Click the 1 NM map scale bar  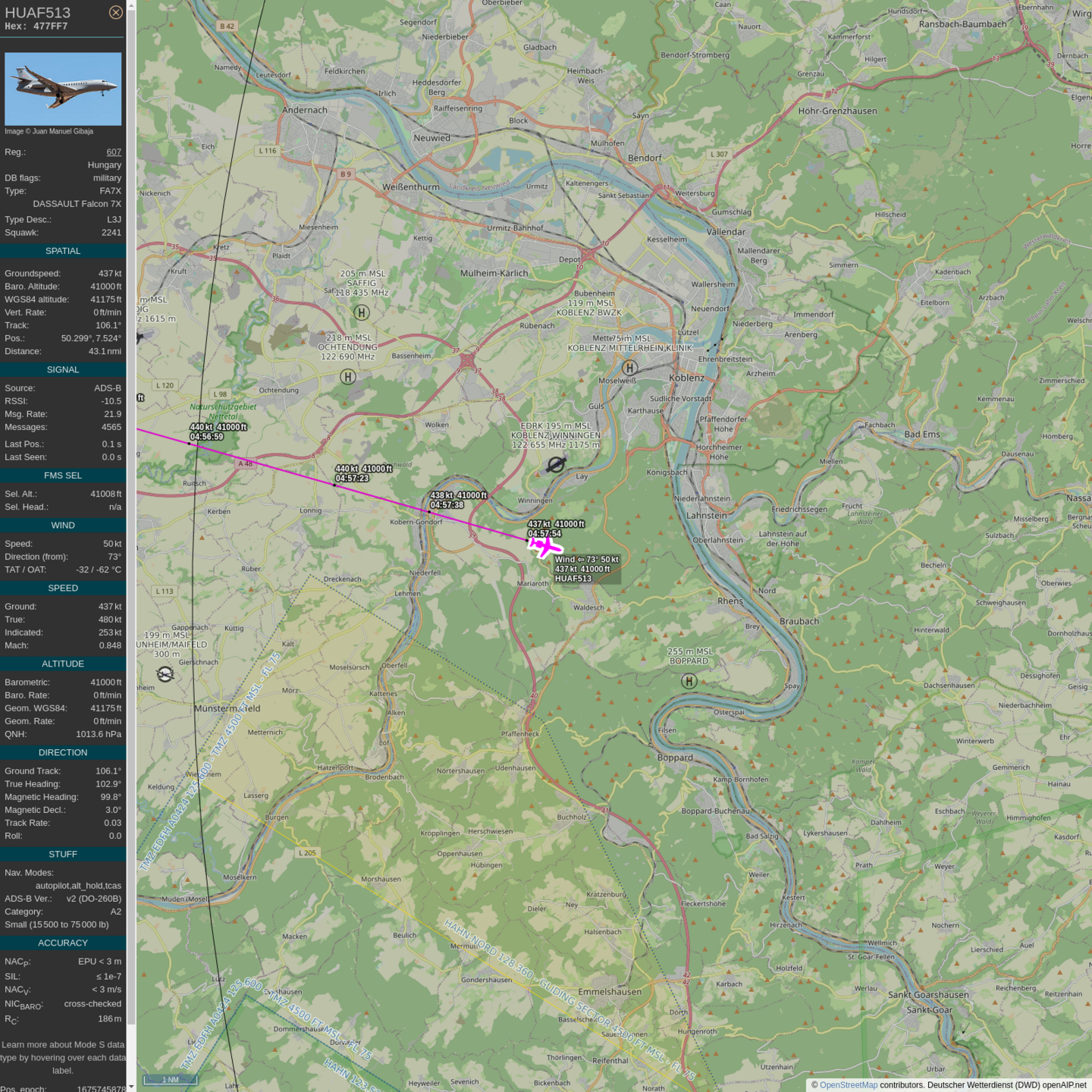tap(171, 1080)
